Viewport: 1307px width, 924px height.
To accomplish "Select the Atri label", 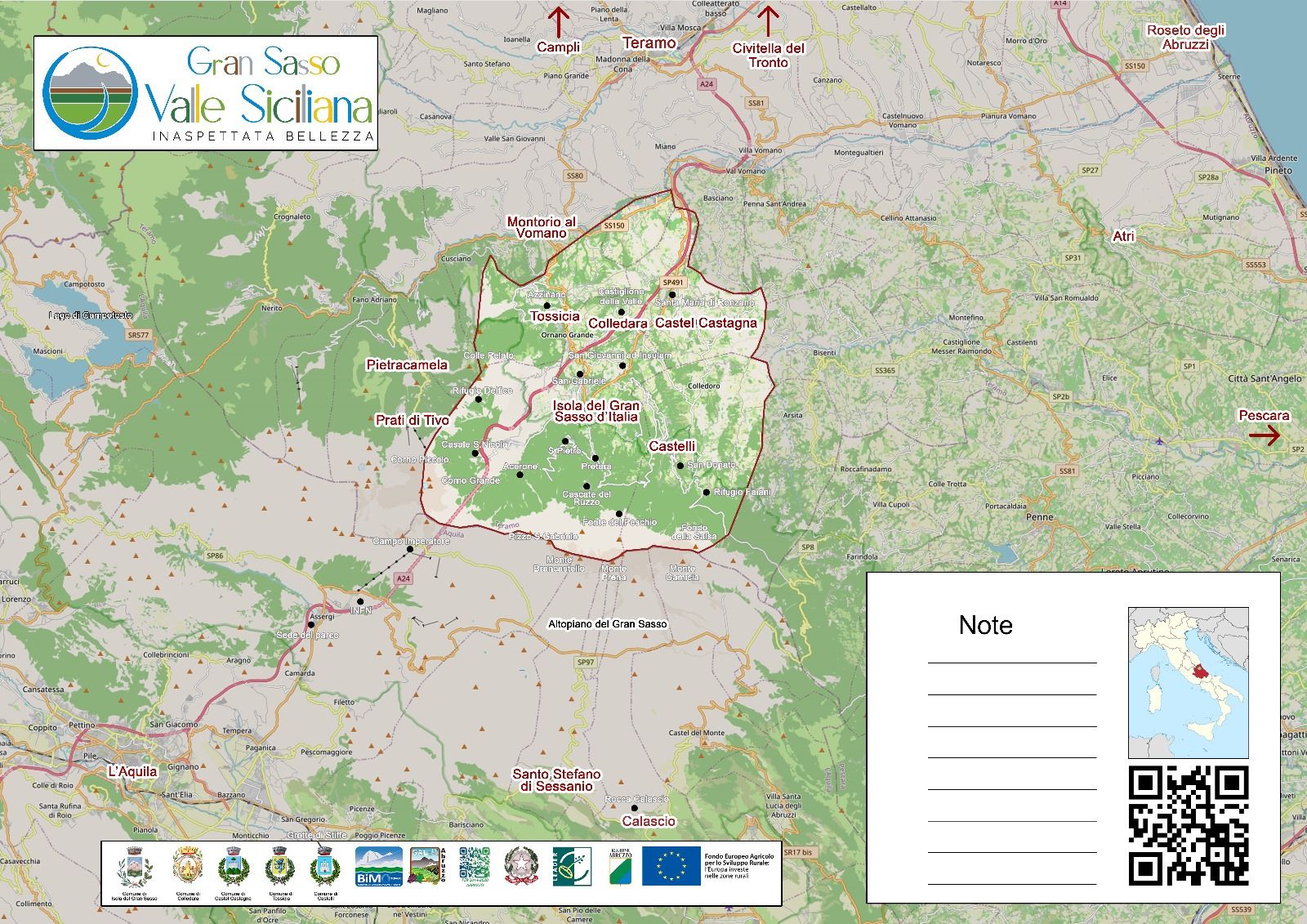I will click(x=1124, y=236).
